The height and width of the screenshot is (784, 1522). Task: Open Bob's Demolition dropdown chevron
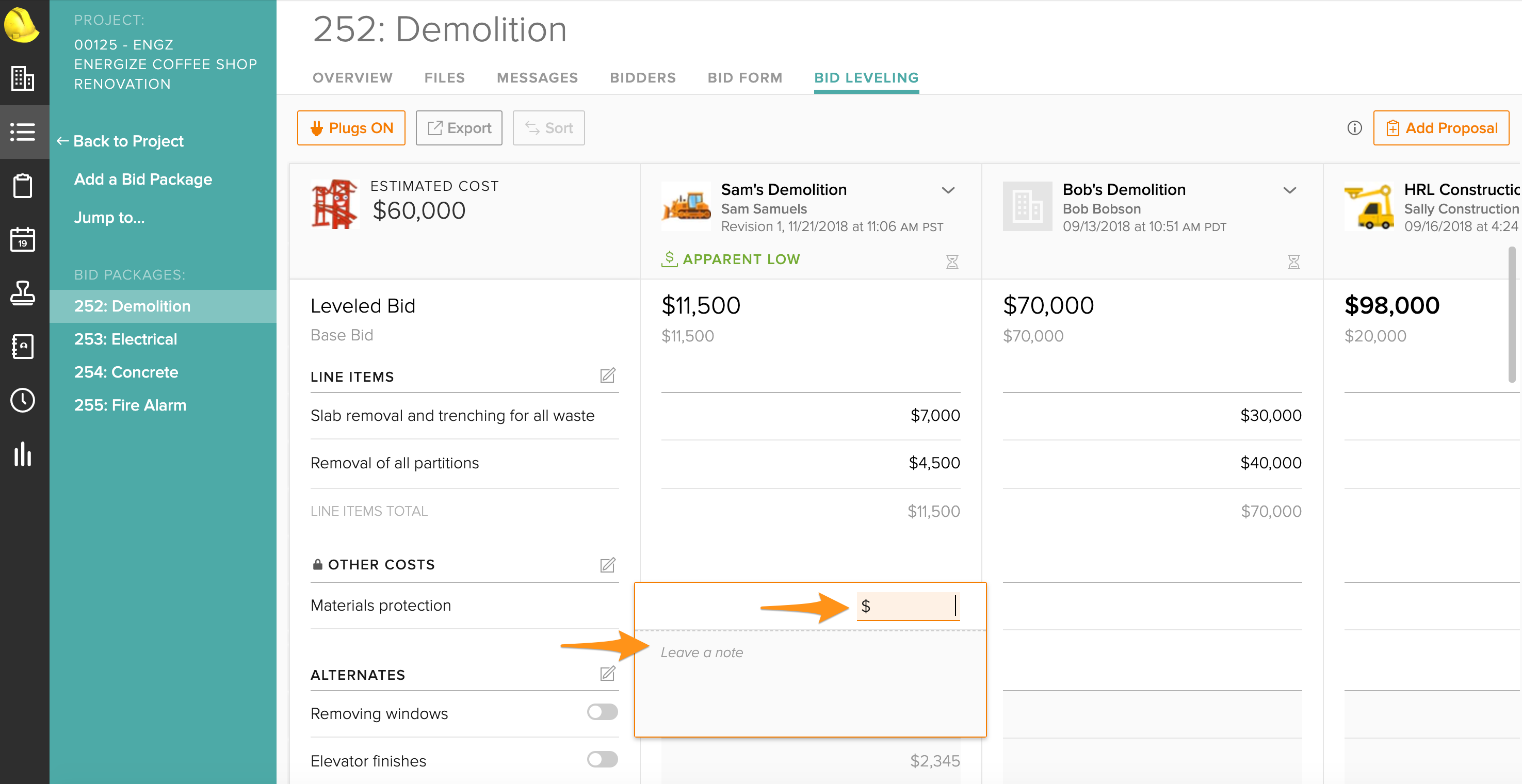tap(1289, 190)
